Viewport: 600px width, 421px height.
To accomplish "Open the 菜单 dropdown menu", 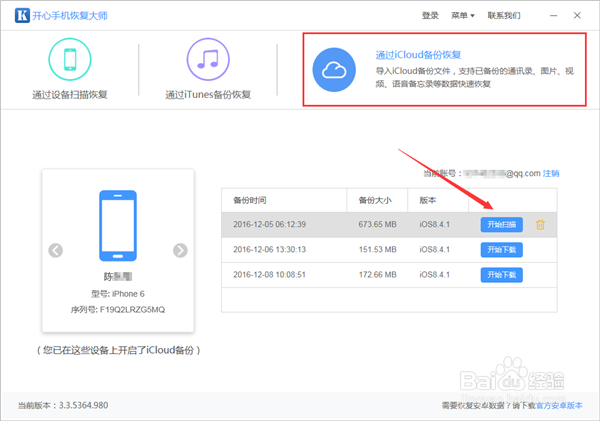I will (x=463, y=15).
